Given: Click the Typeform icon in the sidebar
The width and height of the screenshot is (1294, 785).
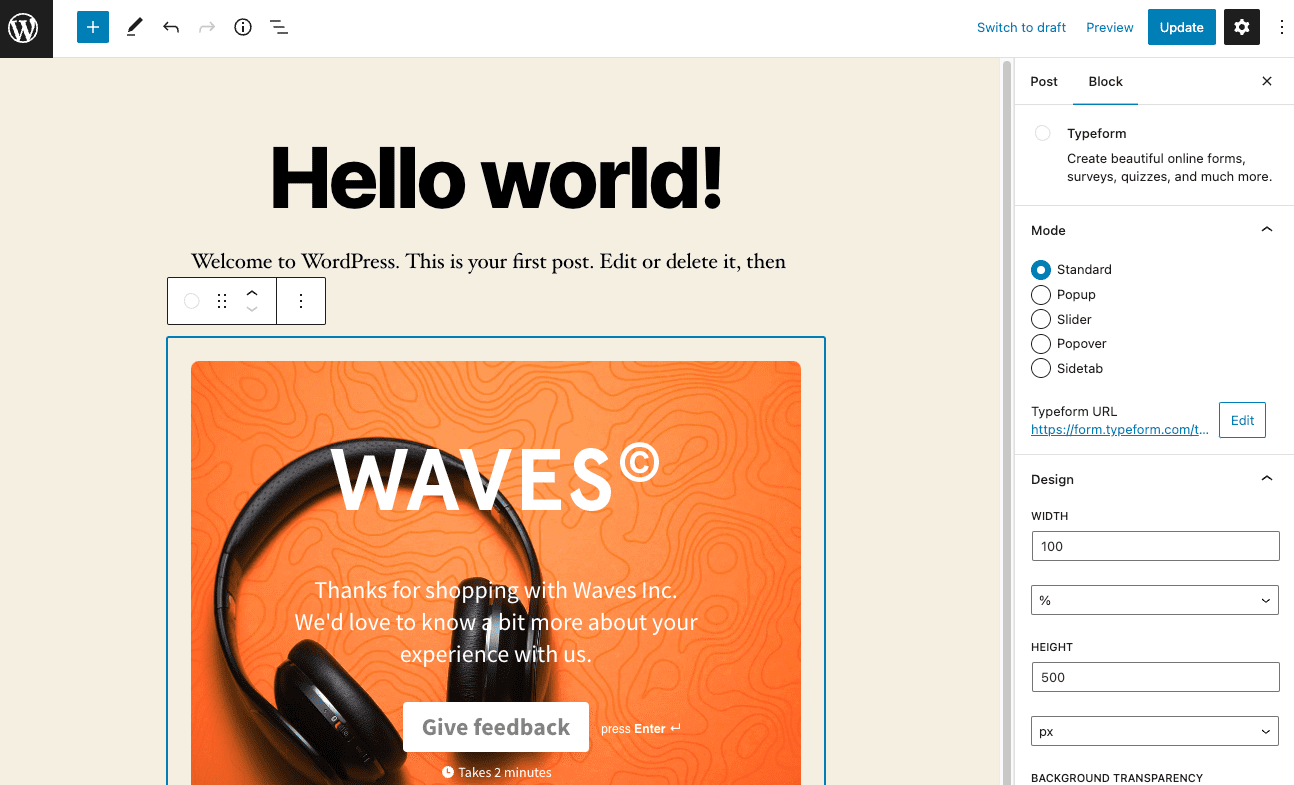Looking at the screenshot, I should 1043,133.
